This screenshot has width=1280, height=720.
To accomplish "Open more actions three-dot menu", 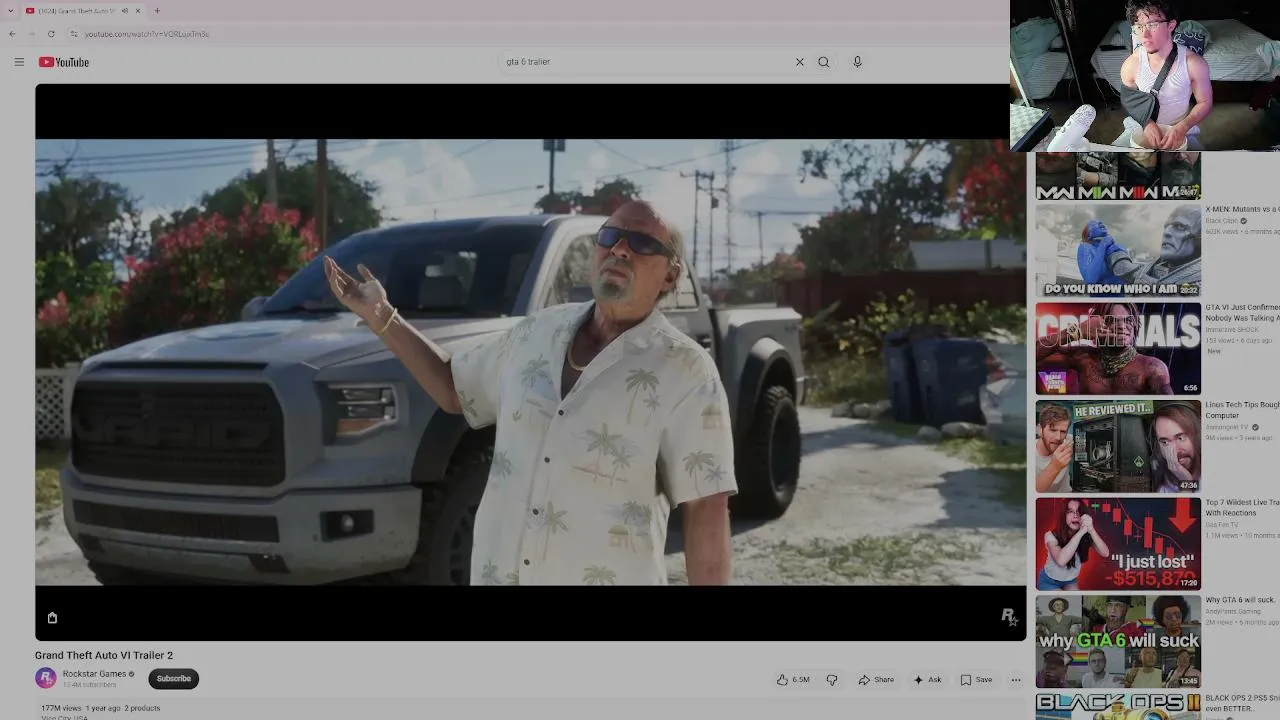I will point(1016,680).
